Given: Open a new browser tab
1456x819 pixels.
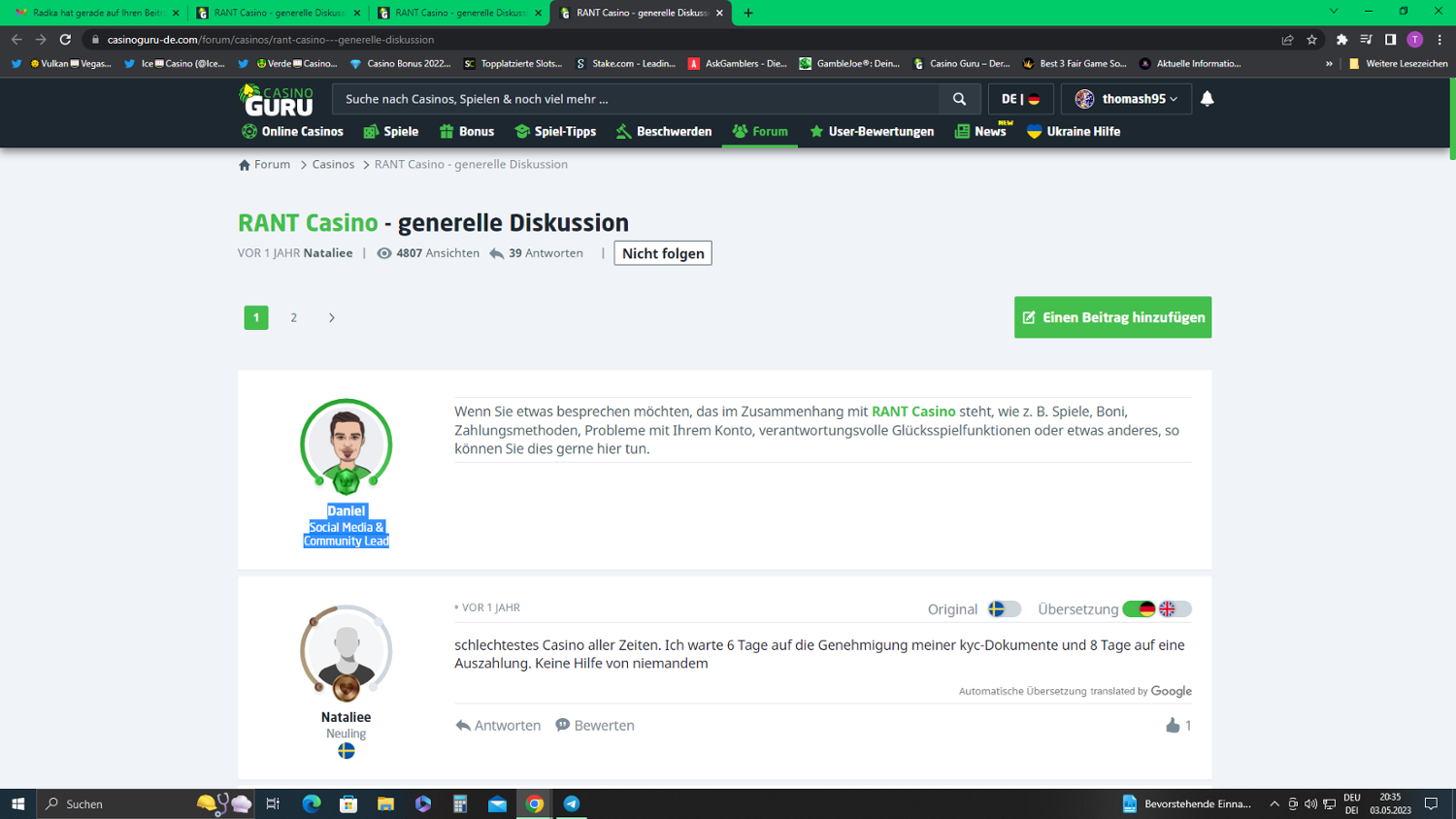Looking at the screenshot, I should pos(748,13).
